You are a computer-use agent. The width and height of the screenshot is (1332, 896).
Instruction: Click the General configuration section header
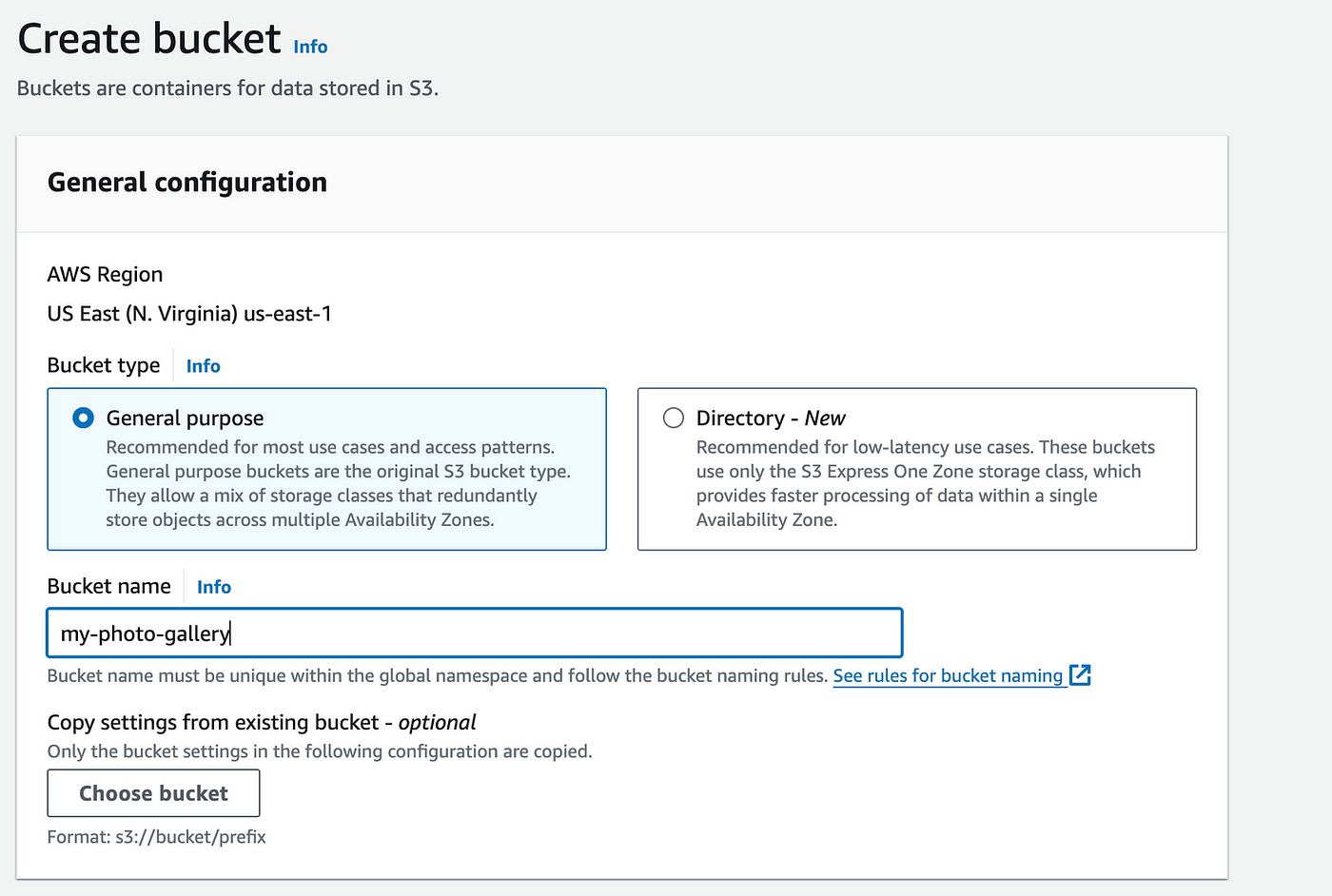pos(187,182)
